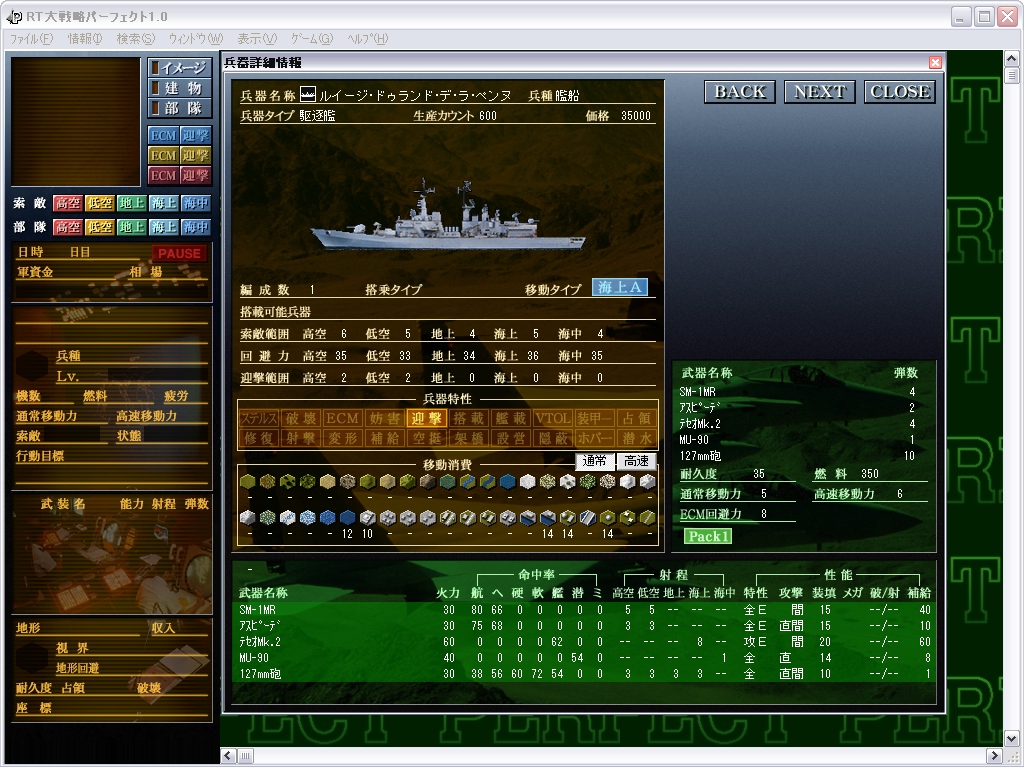Toggle 索敵 高空 high-altitude search filter
This screenshot has width=1024, height=768.
pos(68,203)
